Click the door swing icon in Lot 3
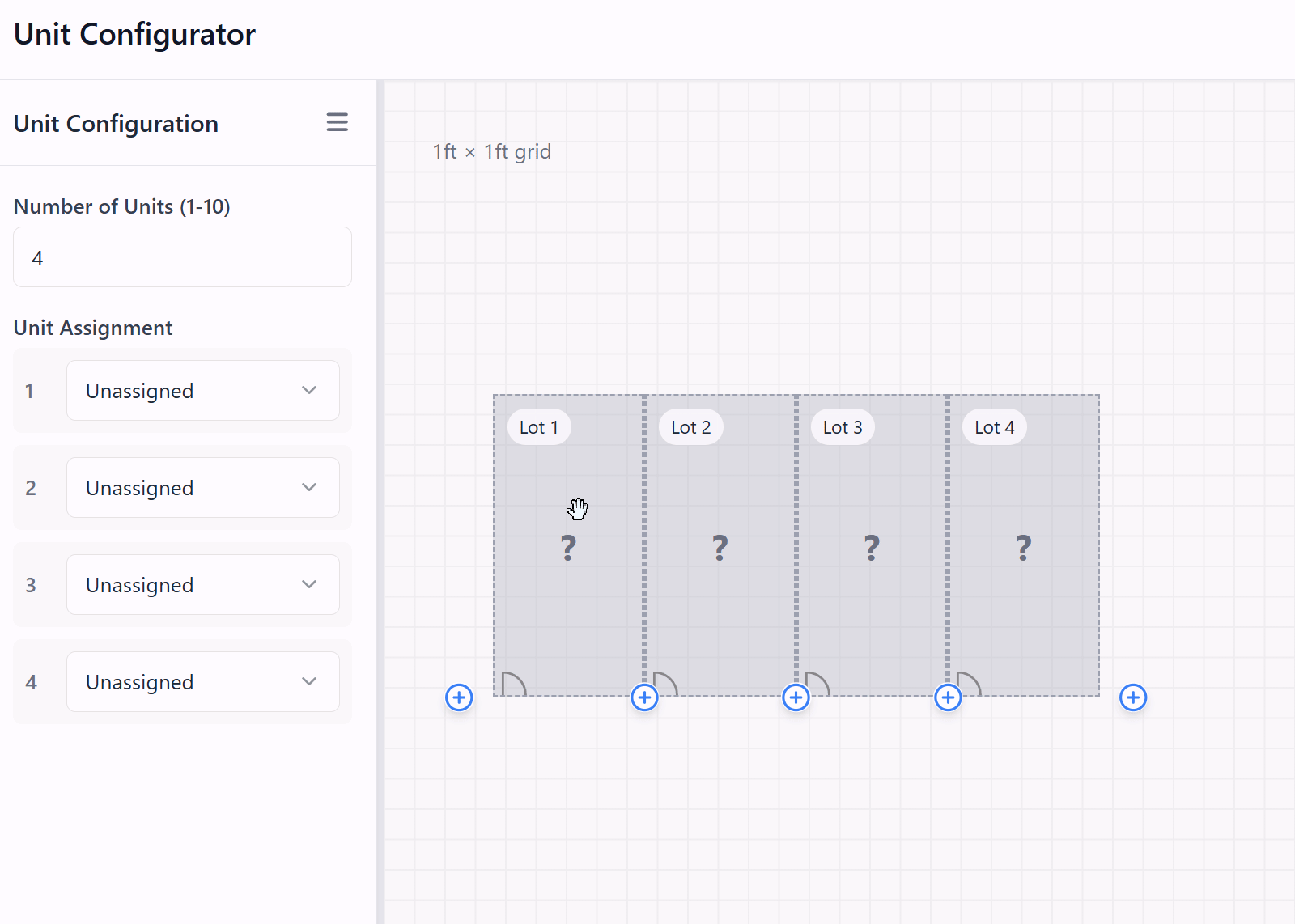Image resolution: width=1295 pixels, height=924 pixels. click(x=817, y=685)
